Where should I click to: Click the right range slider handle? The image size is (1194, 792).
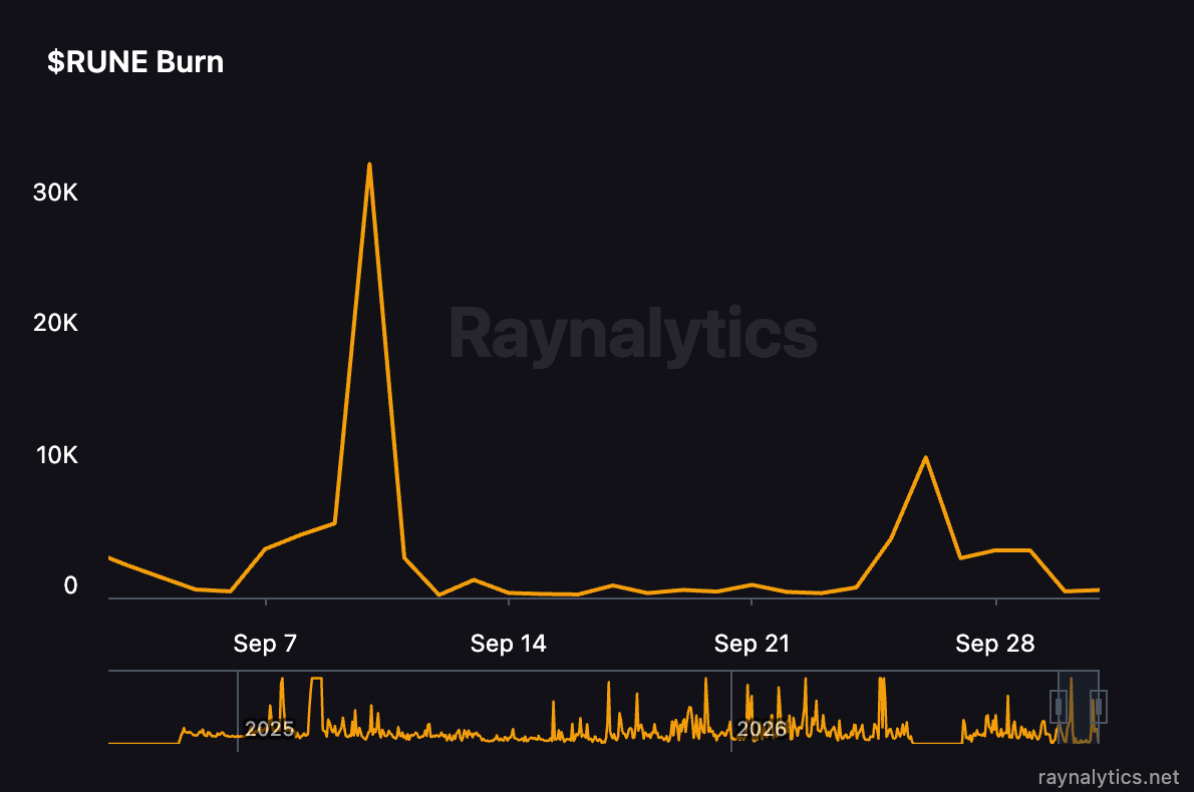(x=1098, y=707)
